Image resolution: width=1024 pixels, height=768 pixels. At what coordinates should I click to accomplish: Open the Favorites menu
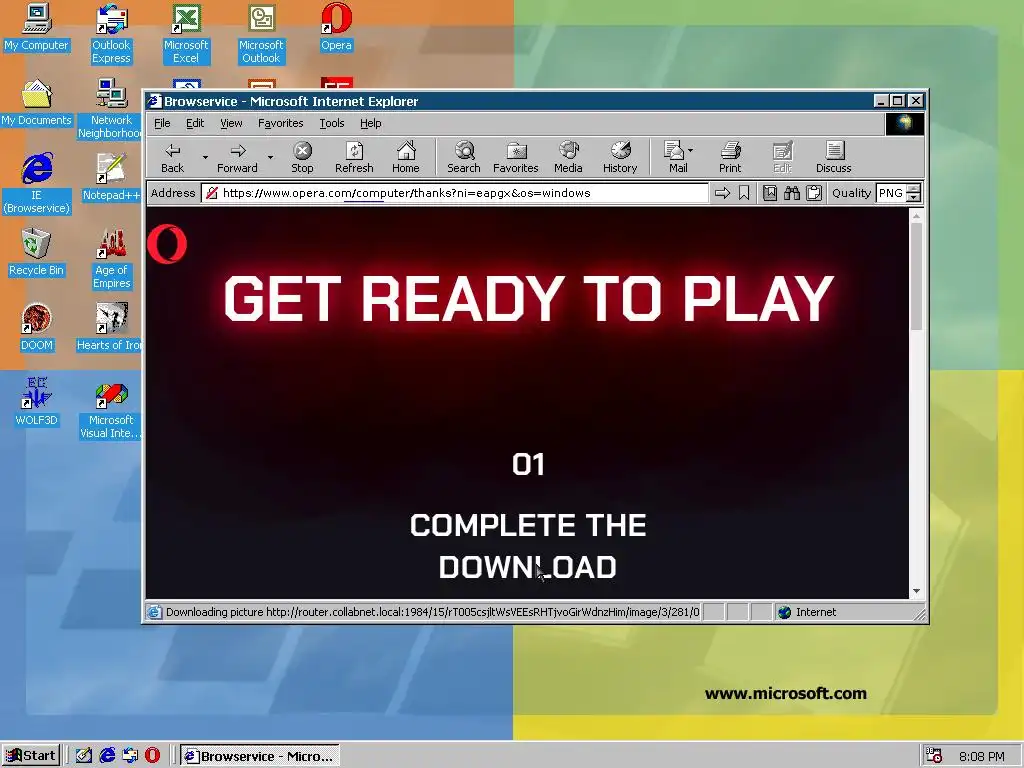click(280, 123)
